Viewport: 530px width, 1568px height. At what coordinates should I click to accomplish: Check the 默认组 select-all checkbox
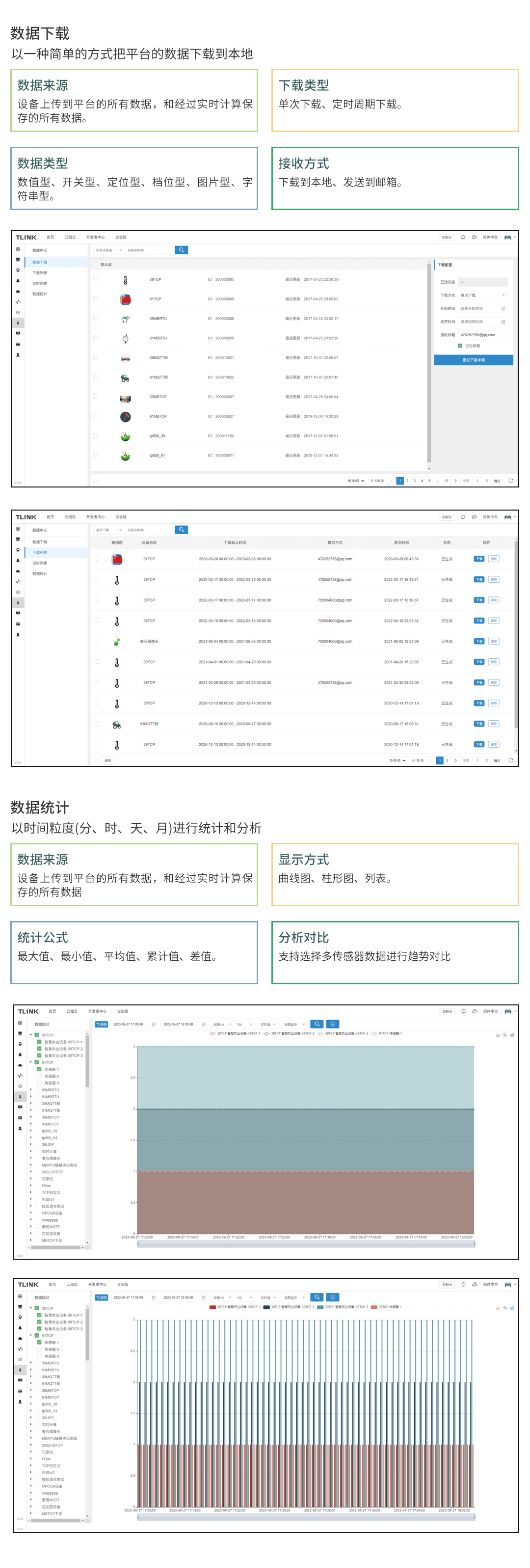(x=96, y=265)
